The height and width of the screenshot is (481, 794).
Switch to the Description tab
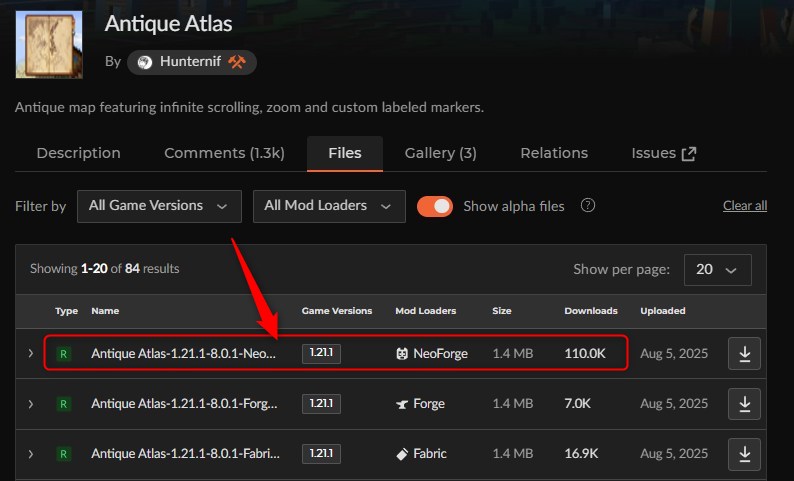click(78, 153)
